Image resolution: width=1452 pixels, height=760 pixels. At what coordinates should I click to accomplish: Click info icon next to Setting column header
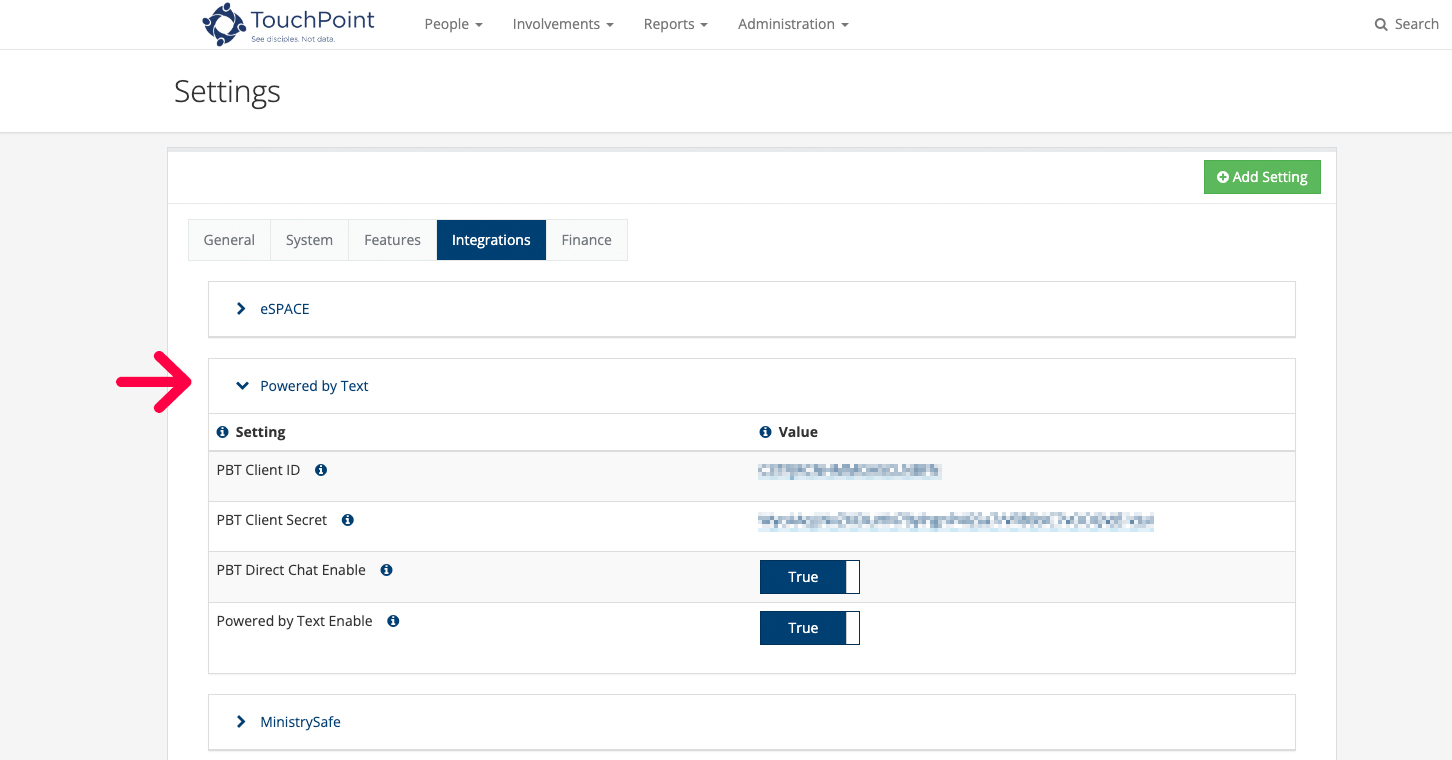tap(222, 431)
